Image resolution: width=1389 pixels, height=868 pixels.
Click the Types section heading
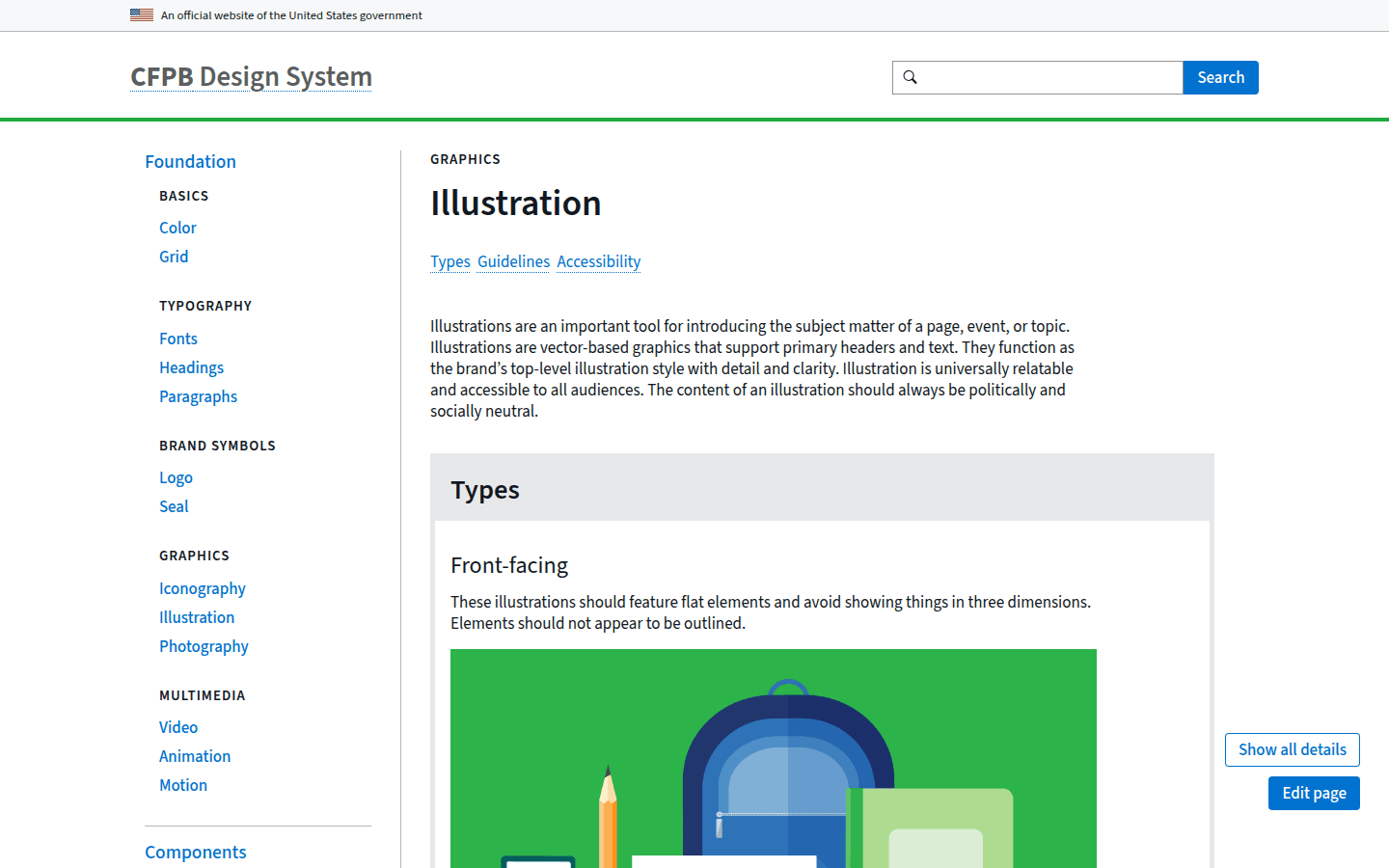point(485,490)
